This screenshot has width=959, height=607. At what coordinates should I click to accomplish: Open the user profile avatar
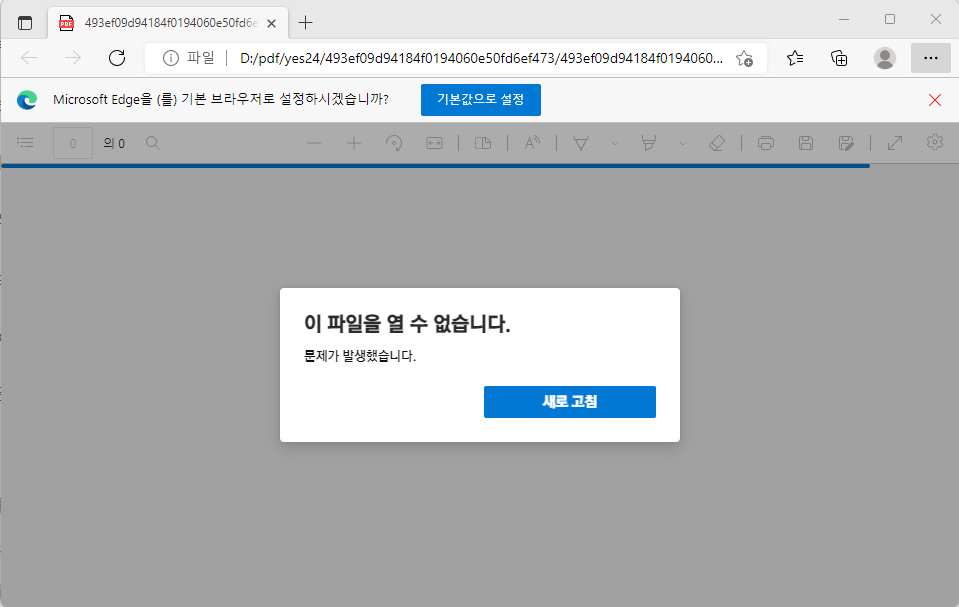[884, 58]
